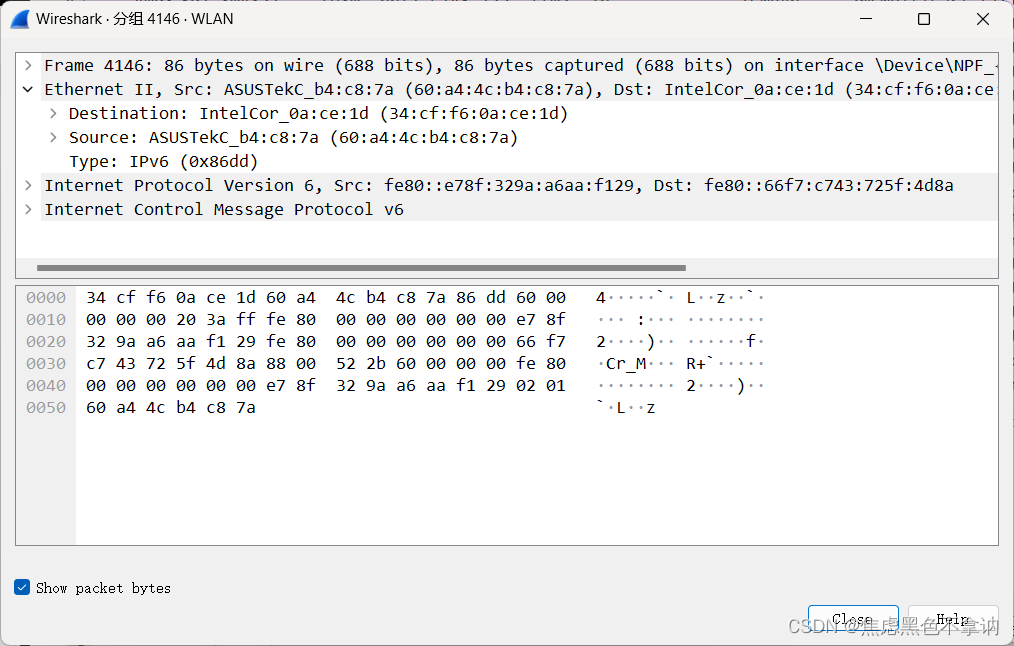1014x646 pixels.
Task: Open Help for this packet dialog
Action: click(951, 618)
